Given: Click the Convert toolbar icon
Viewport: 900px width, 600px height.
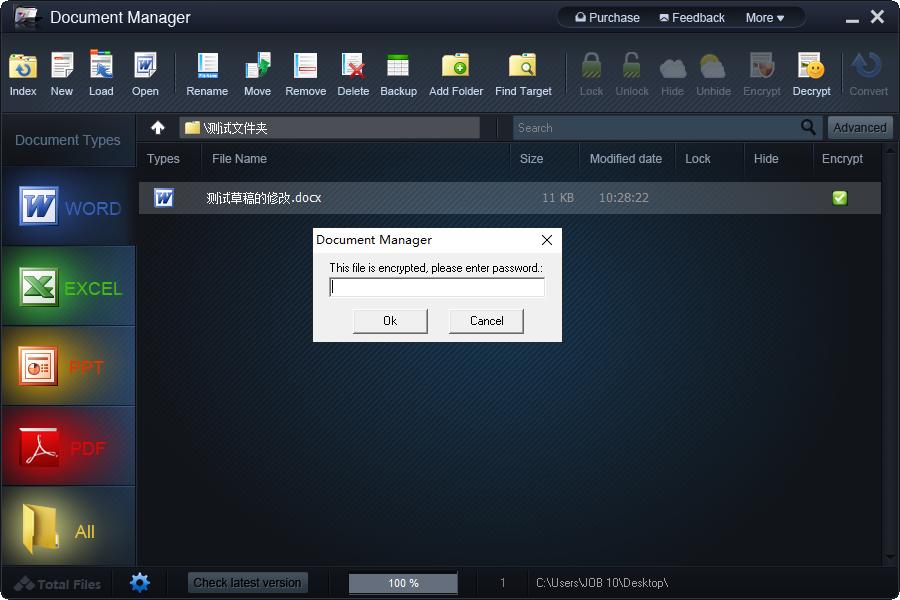Looking at the screenshot, I should click(867, 65).
